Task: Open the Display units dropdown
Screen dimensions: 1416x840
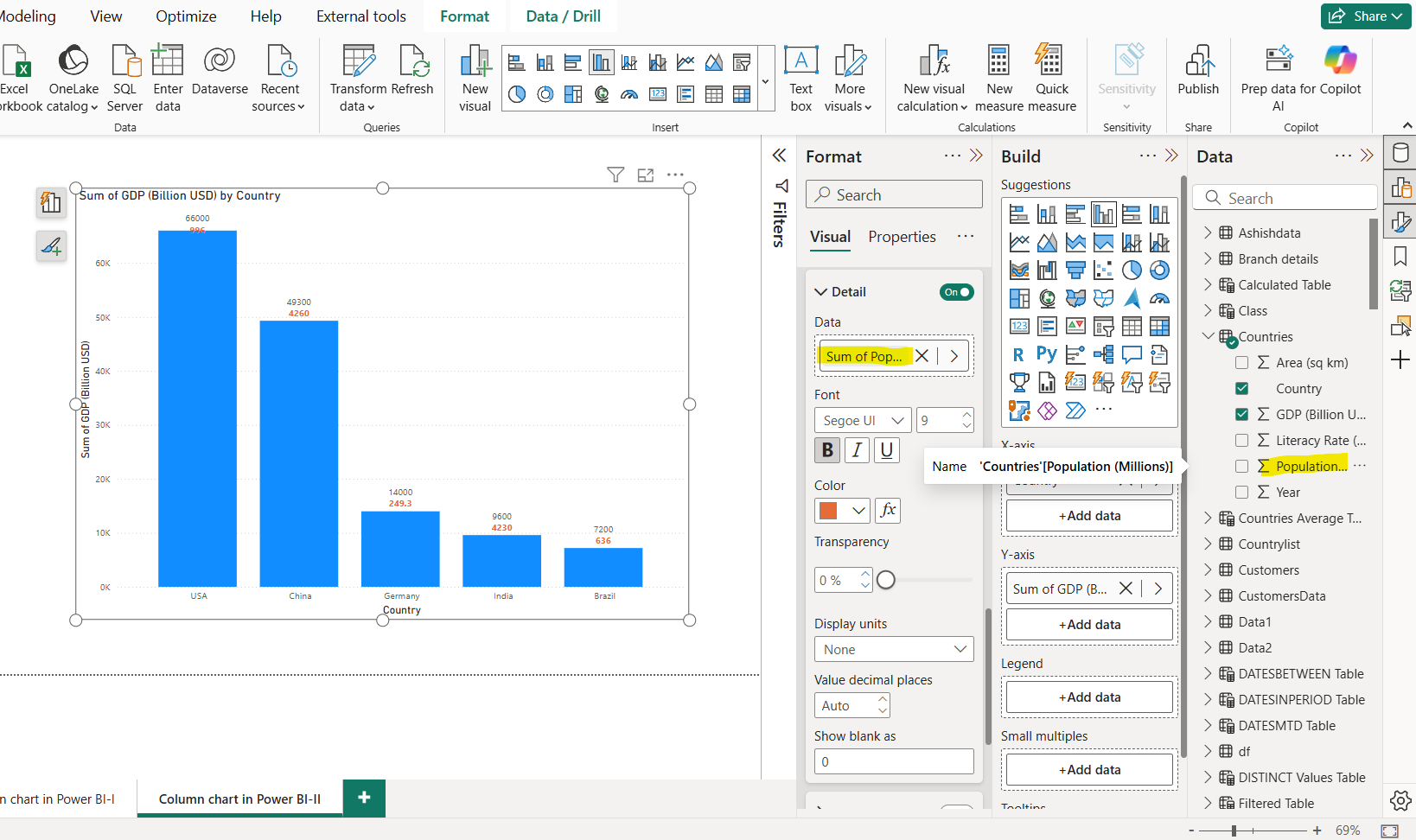Action: pos(894,650)
